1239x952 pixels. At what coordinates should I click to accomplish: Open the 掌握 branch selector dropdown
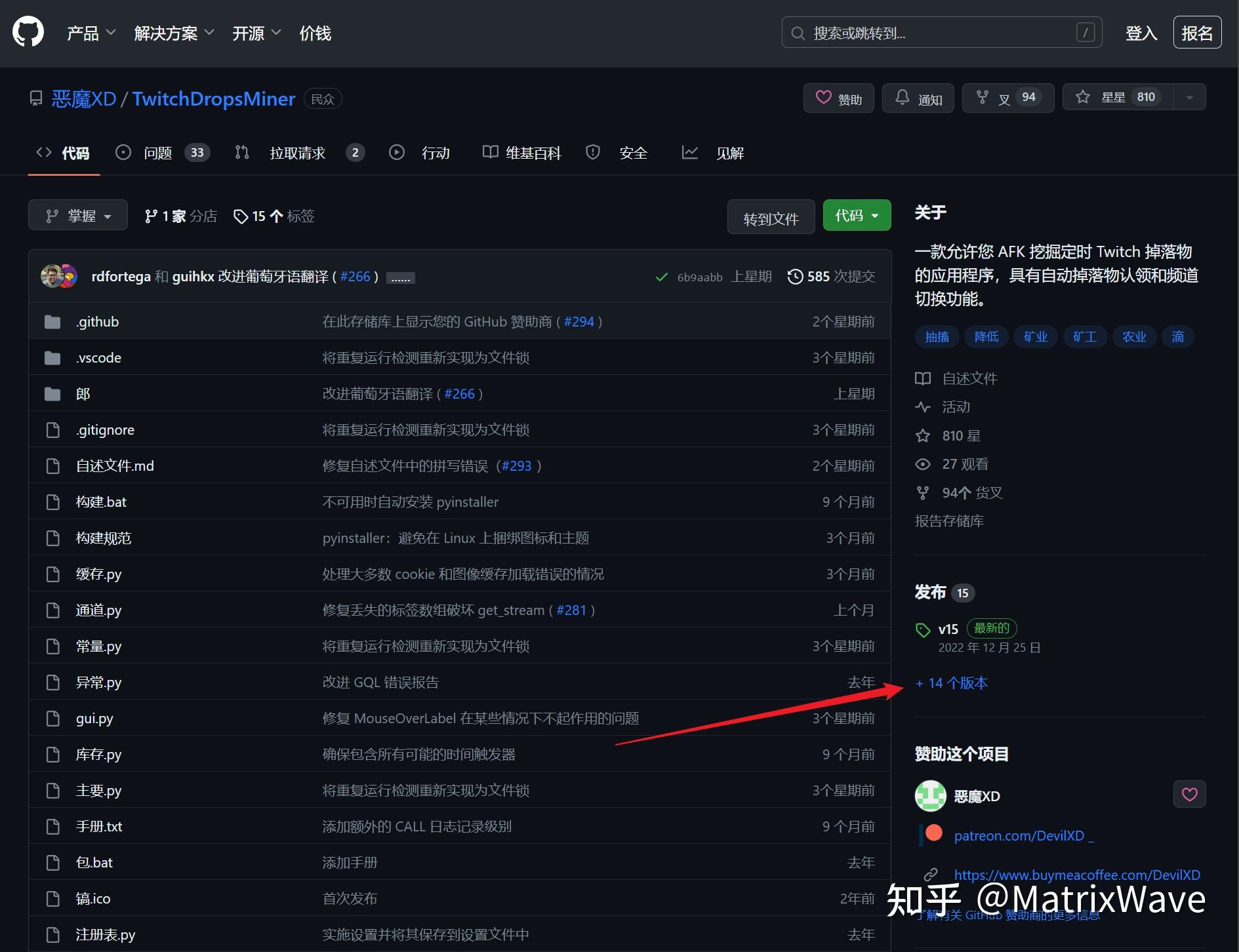(78, 216)
